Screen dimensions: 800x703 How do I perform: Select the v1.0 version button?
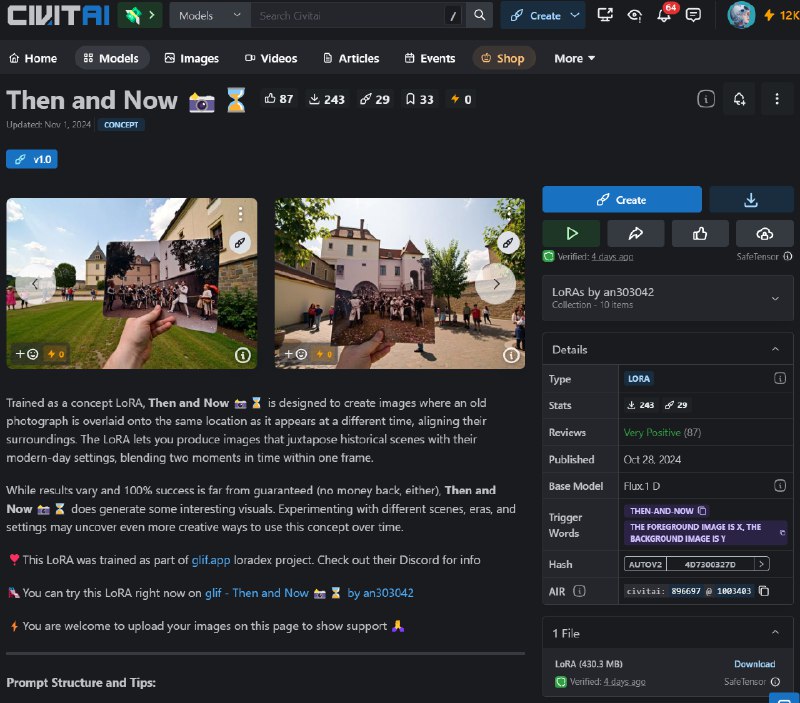point(32,159)
